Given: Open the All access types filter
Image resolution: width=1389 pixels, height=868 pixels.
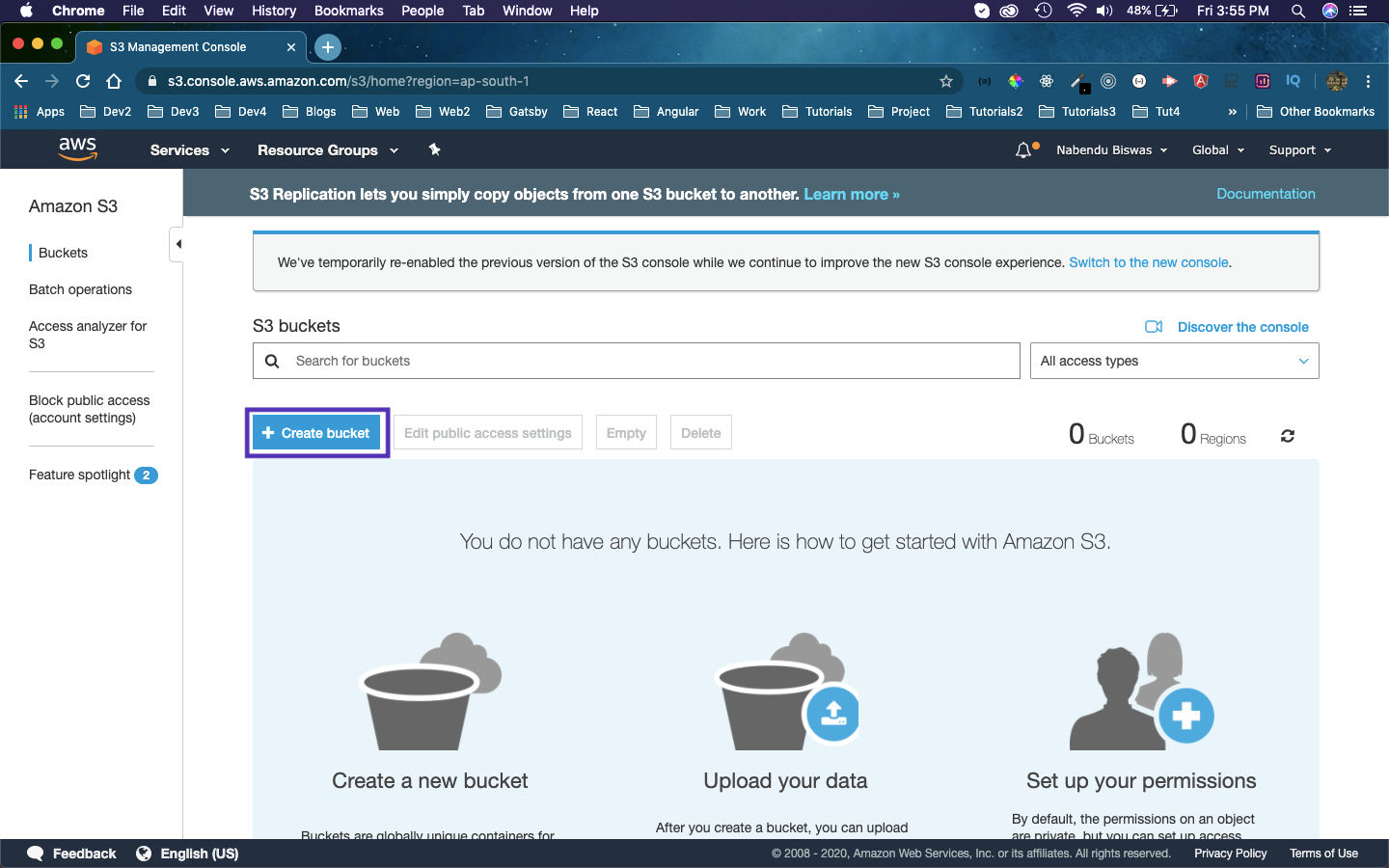Looking at the screenshot, I should 1174,361.
